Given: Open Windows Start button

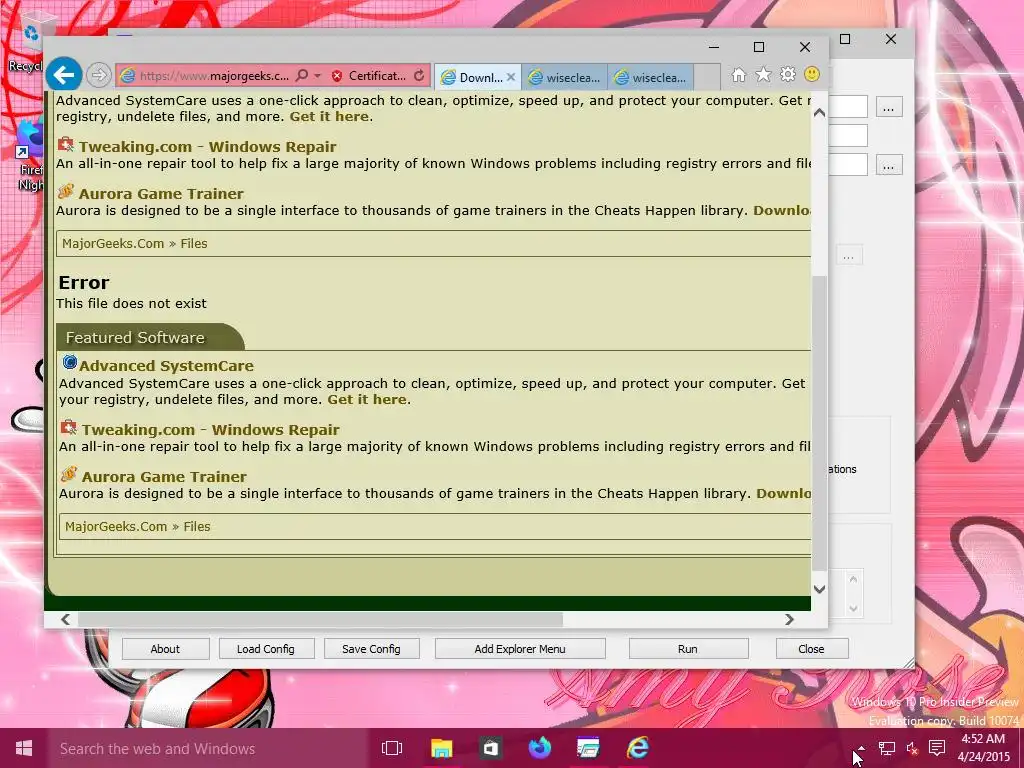Looking at the screenshot, I should click(x=24, y=748).
